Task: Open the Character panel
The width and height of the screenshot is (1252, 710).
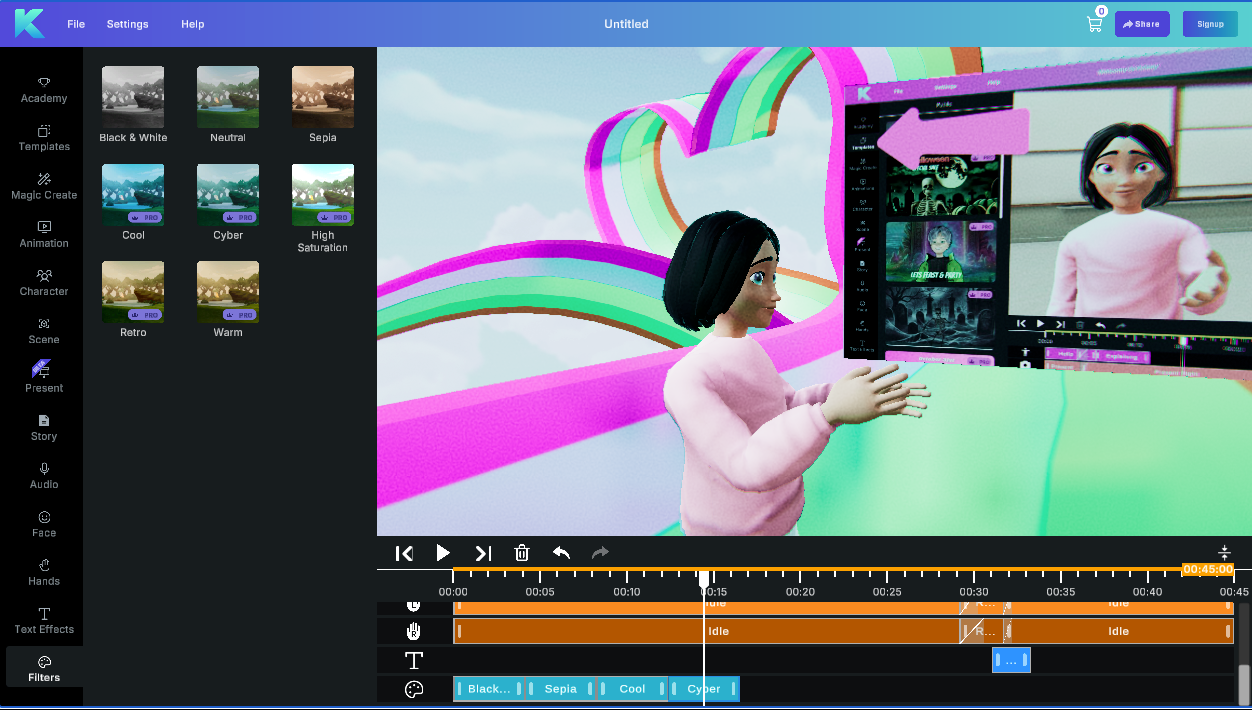Action: [x=43, y=283]
